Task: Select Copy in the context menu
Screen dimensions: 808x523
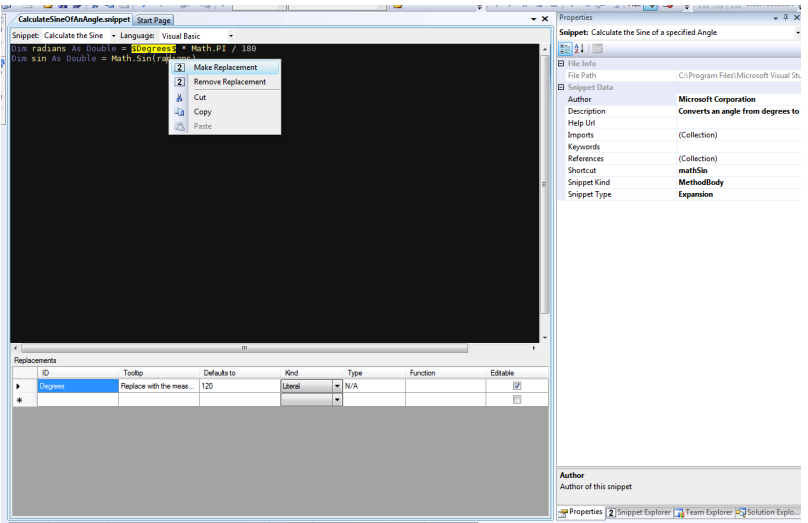Action: tap(202, 112)
